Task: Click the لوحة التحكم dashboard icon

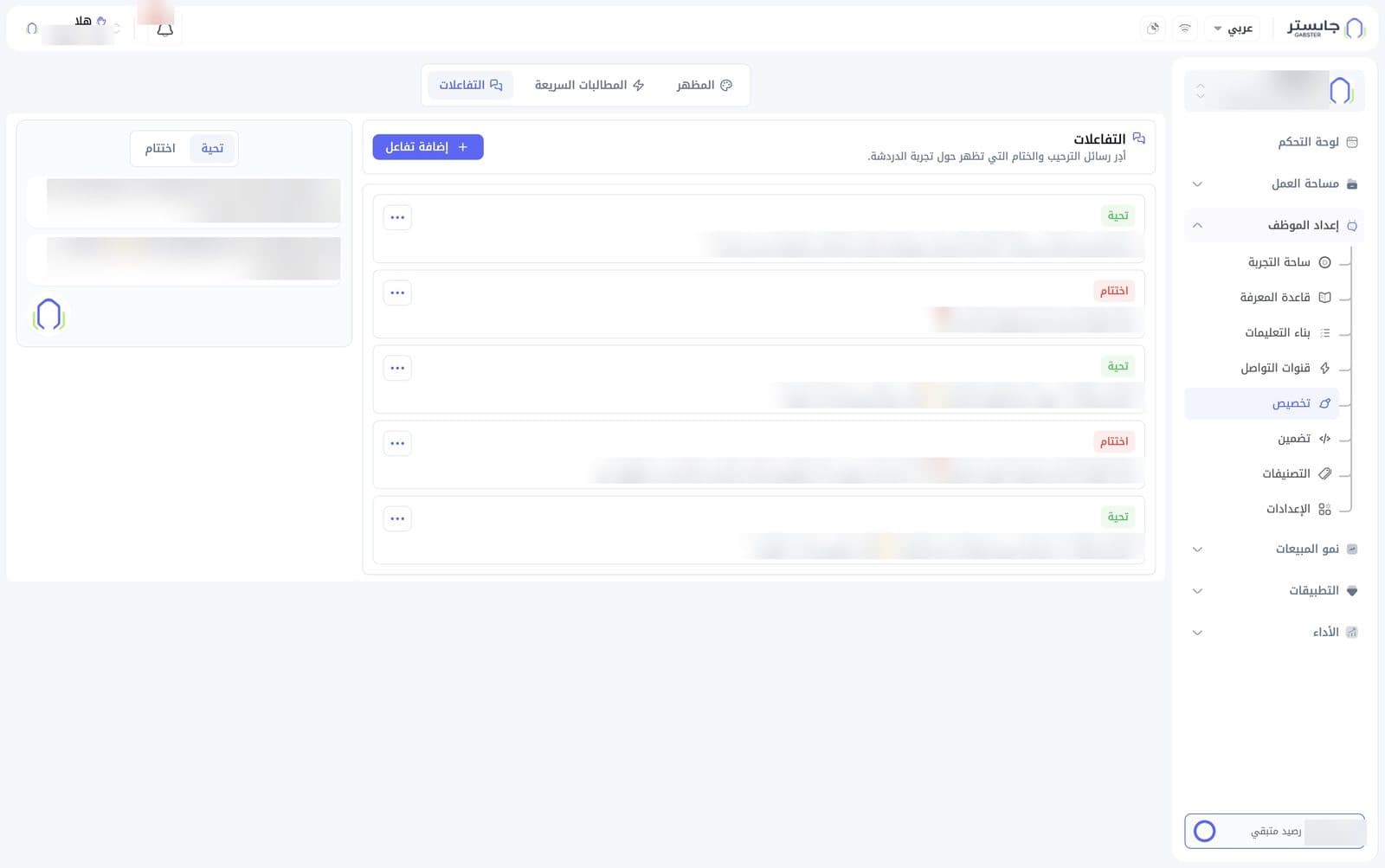Action: tap(1352, 142)
